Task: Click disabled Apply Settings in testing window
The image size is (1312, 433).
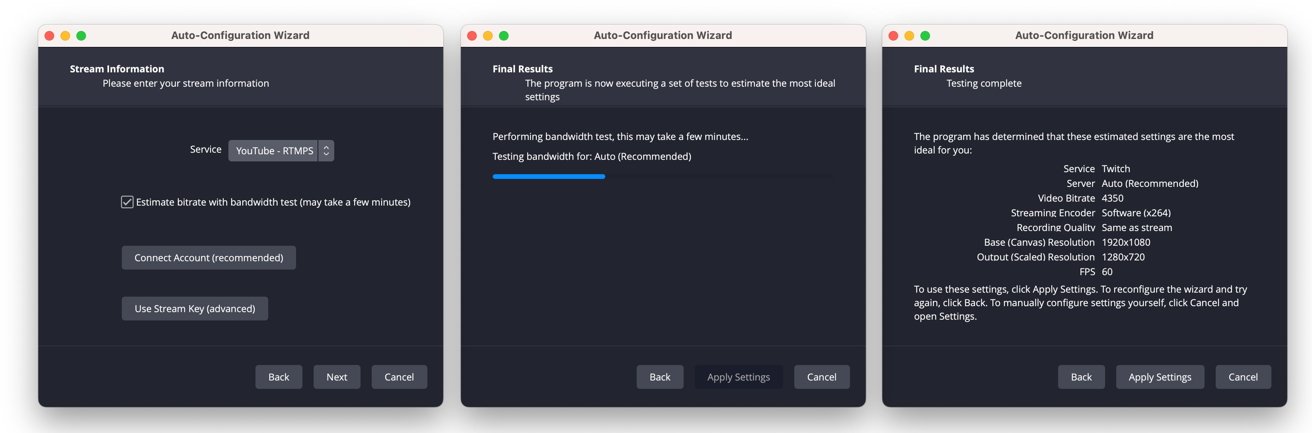Action: pos(739,377)
